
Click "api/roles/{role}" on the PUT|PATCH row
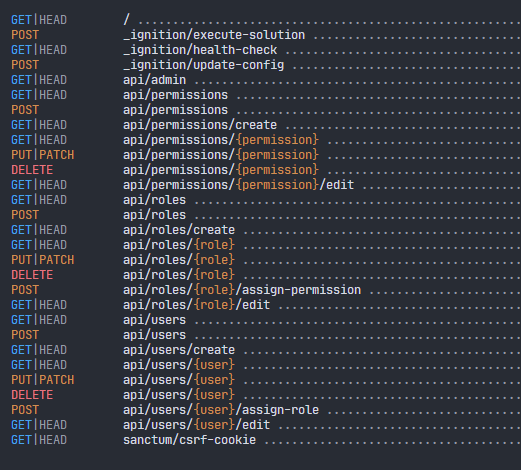click(179, 260)
